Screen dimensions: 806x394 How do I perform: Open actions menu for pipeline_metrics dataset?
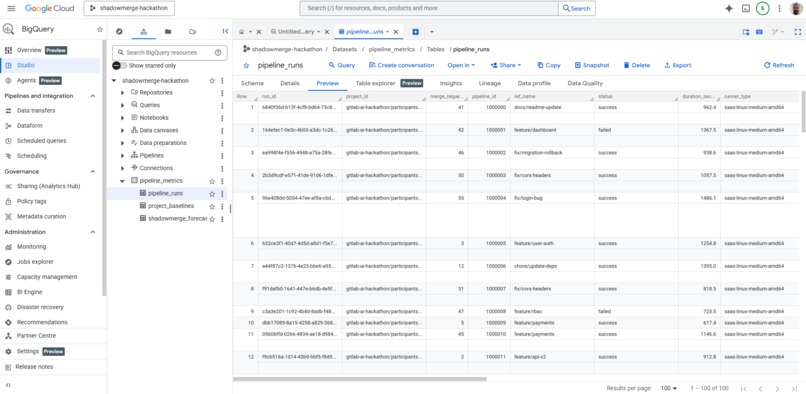222,181
